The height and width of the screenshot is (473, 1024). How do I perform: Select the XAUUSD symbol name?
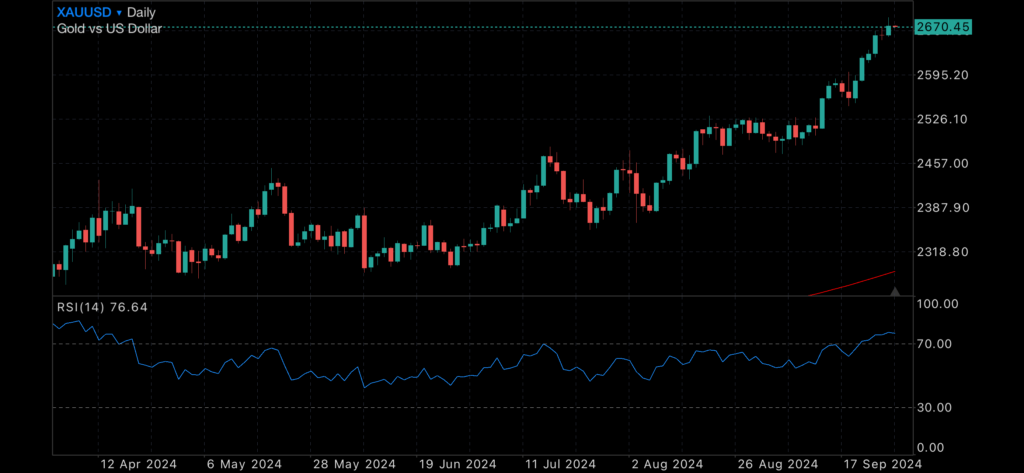pyautogui.click(x=84, y=12)
